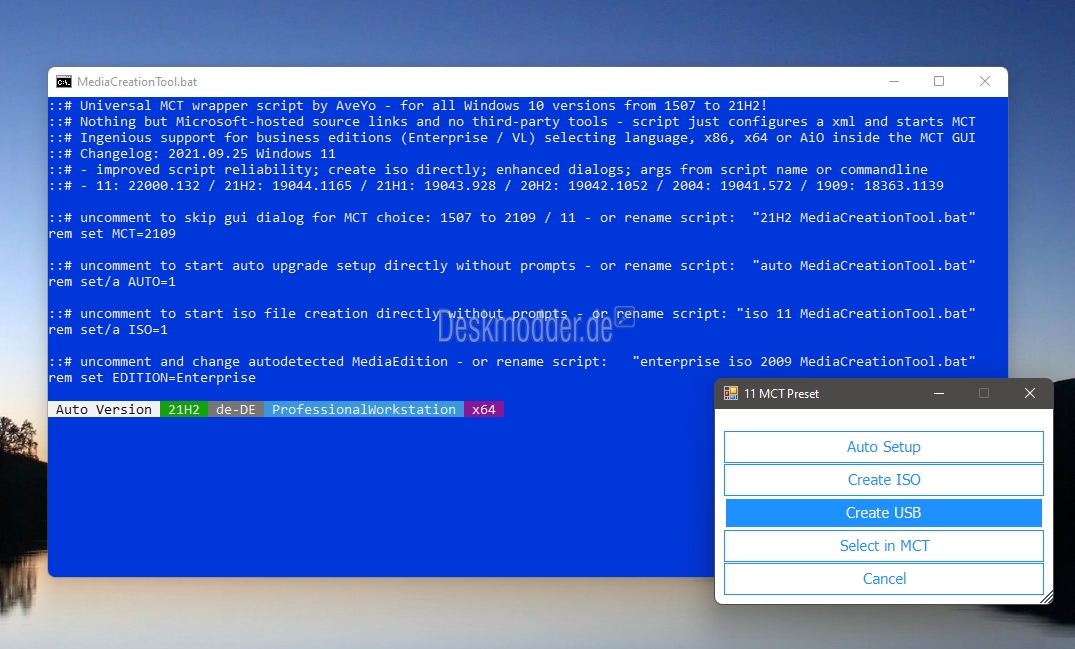Select the highlighted Create USB option
The height and width of the screenshot is (649, 1075).
coord(883,513)
